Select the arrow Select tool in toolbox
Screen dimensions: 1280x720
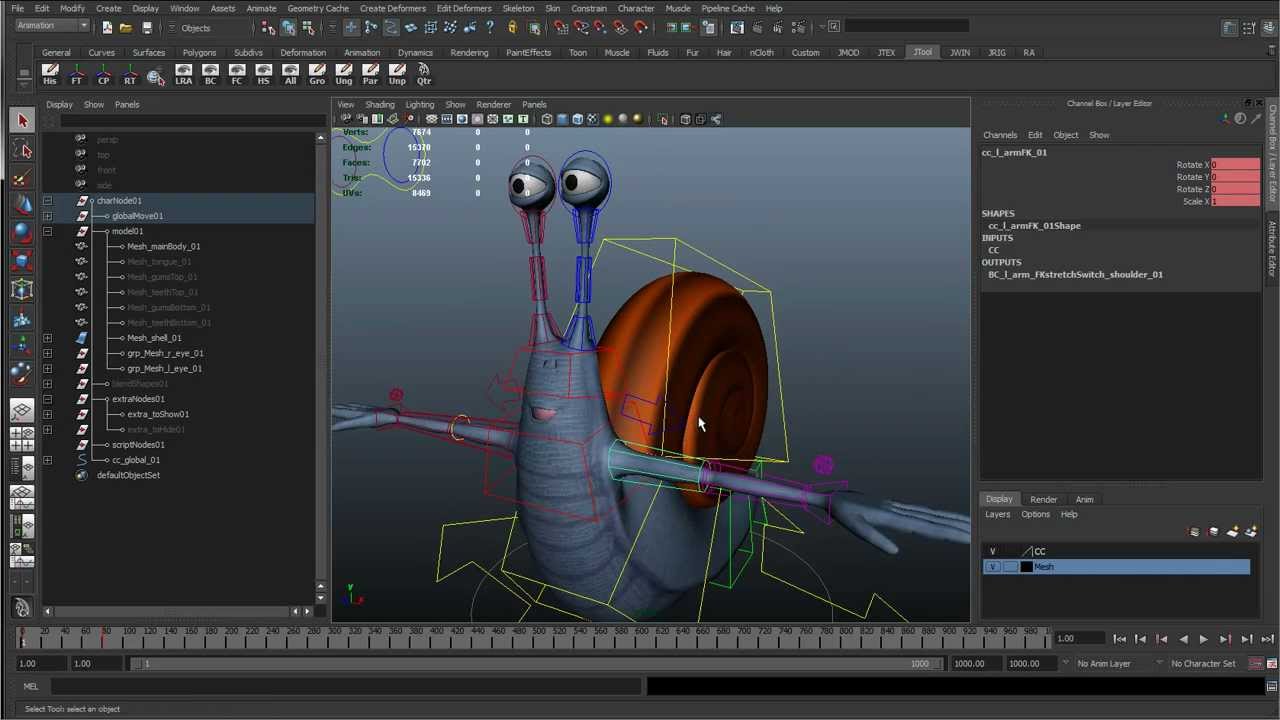[22, 120]
